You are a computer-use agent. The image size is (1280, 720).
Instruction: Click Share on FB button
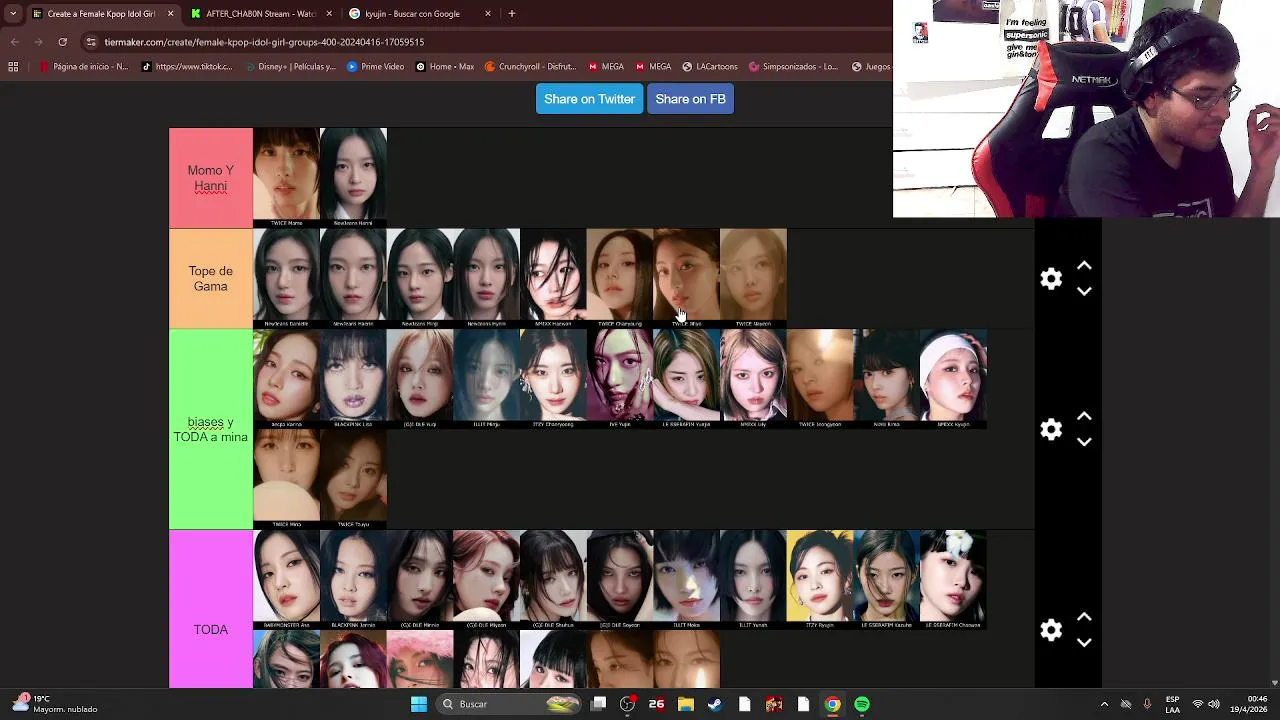(690, 99)
